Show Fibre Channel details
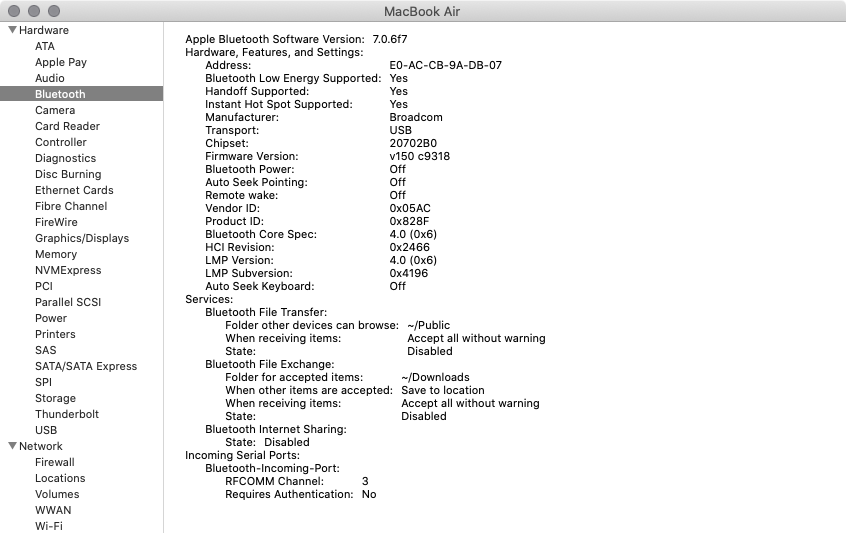 click(71, 206)
